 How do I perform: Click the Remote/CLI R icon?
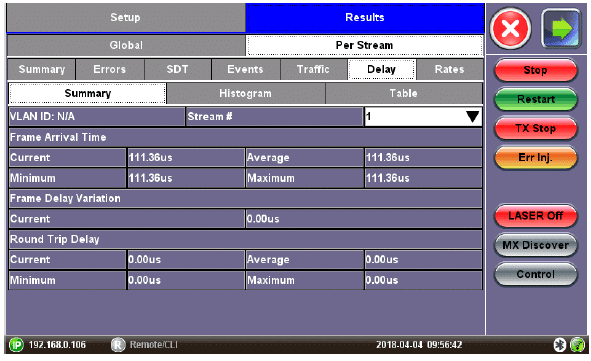[118, 344]
